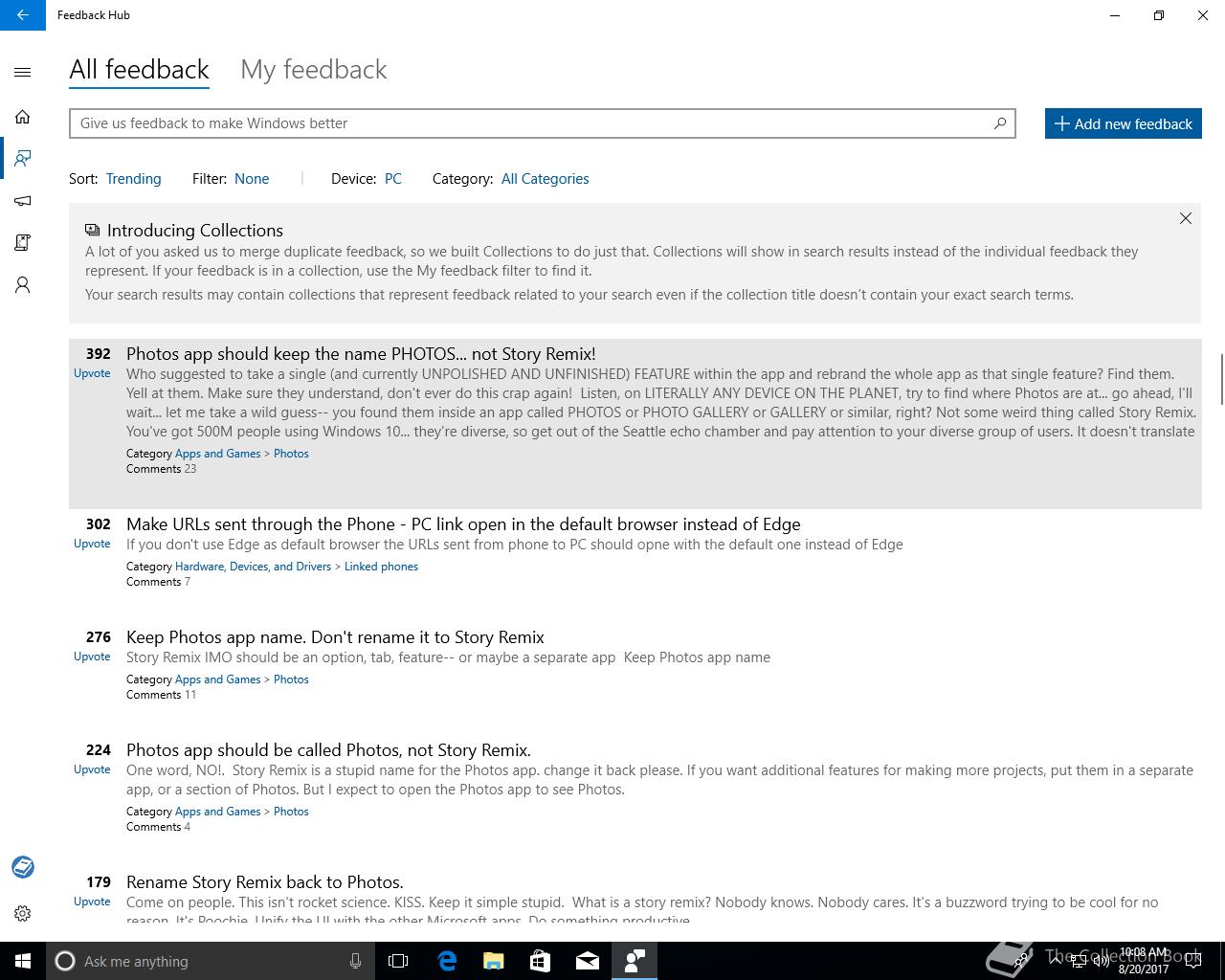The height and width of the screenshot is (980, 1225).
Task: Switch to My feedback tab
Action: (314, 70)
